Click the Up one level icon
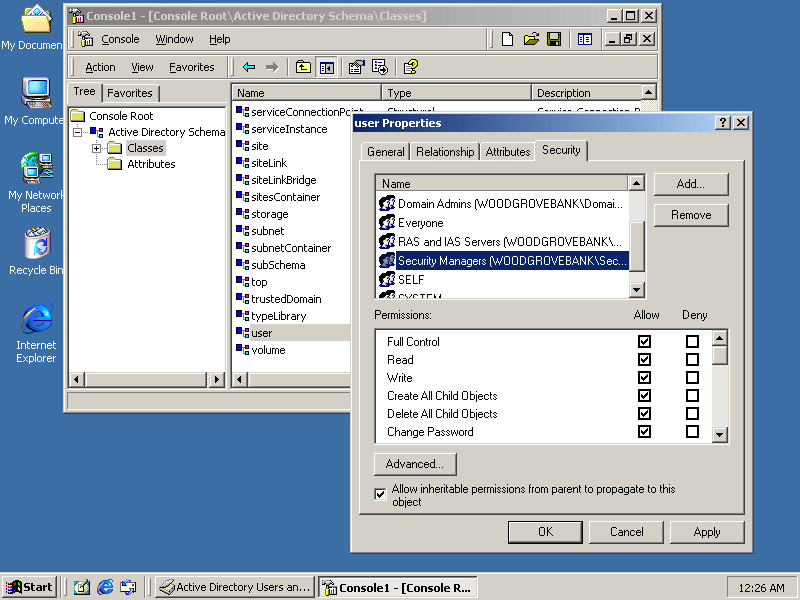This screenshot has height=600, width=800. point(303,67)
